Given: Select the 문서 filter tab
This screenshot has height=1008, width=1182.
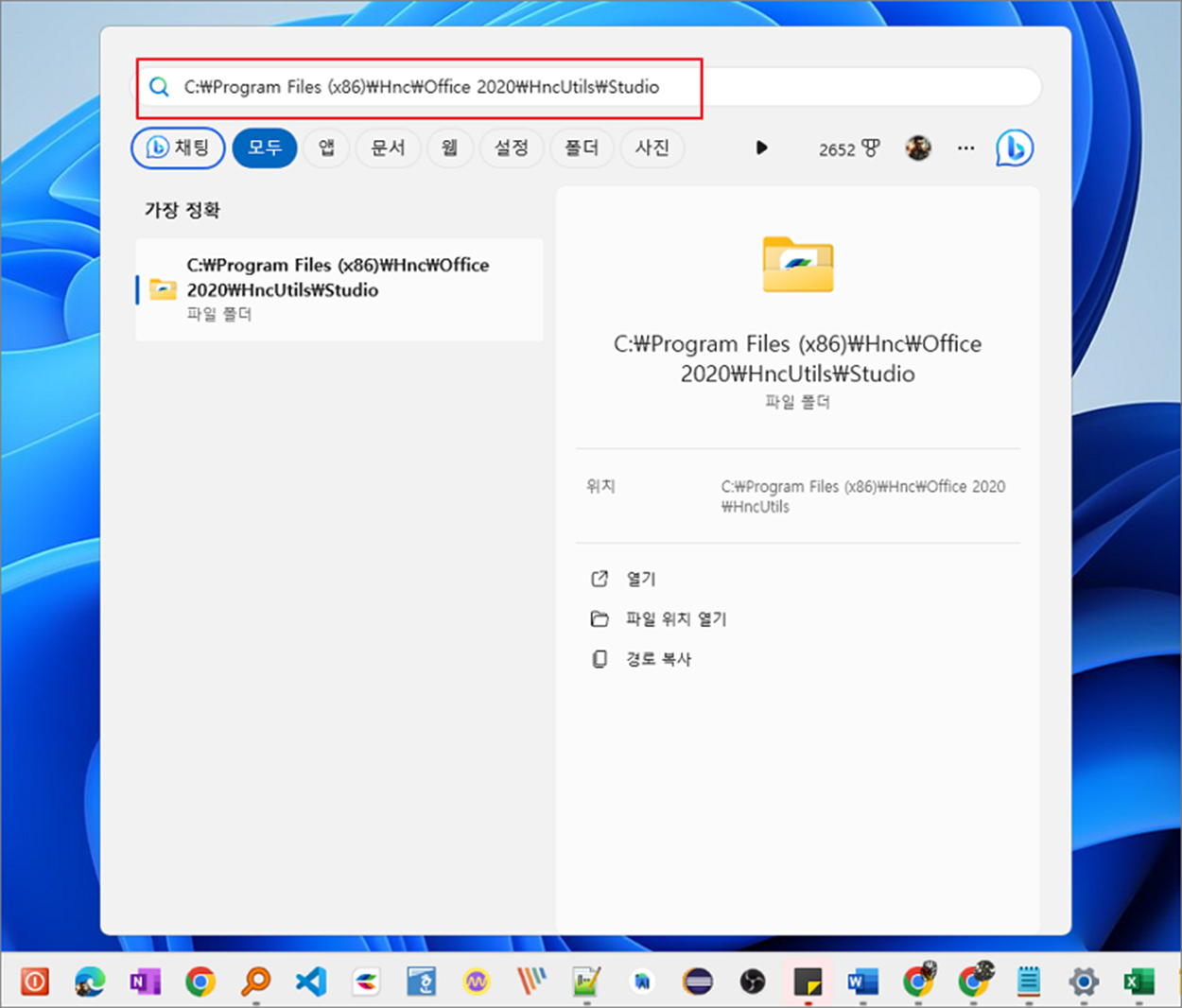Looking at the screenshot, I should (x=388, y=148).
